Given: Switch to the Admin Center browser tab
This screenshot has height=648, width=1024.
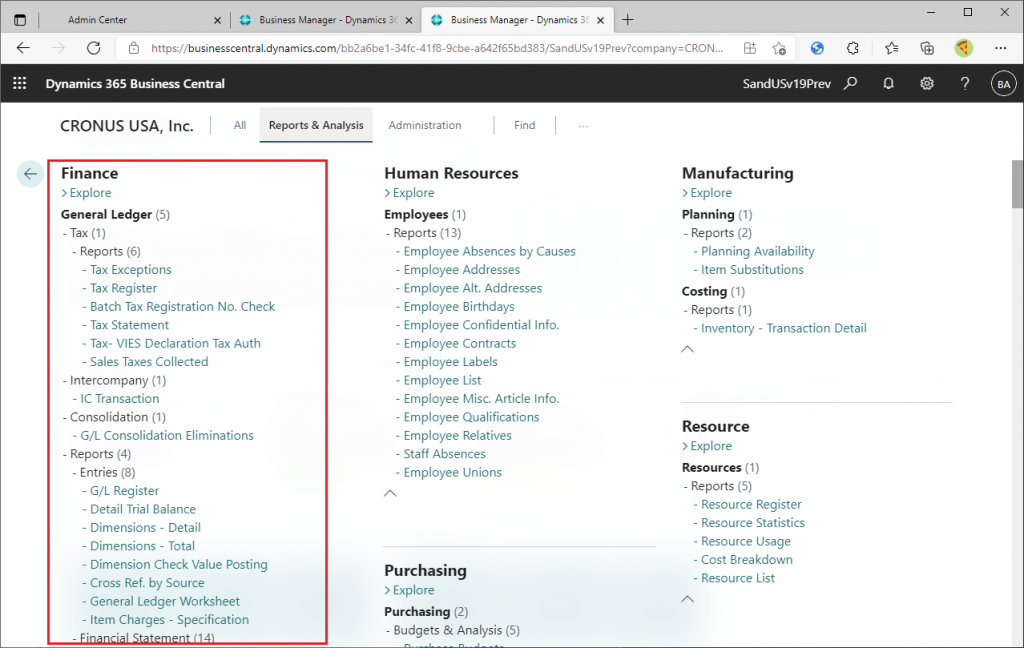Looking at the screenshot, I should (x=97, y=20).
